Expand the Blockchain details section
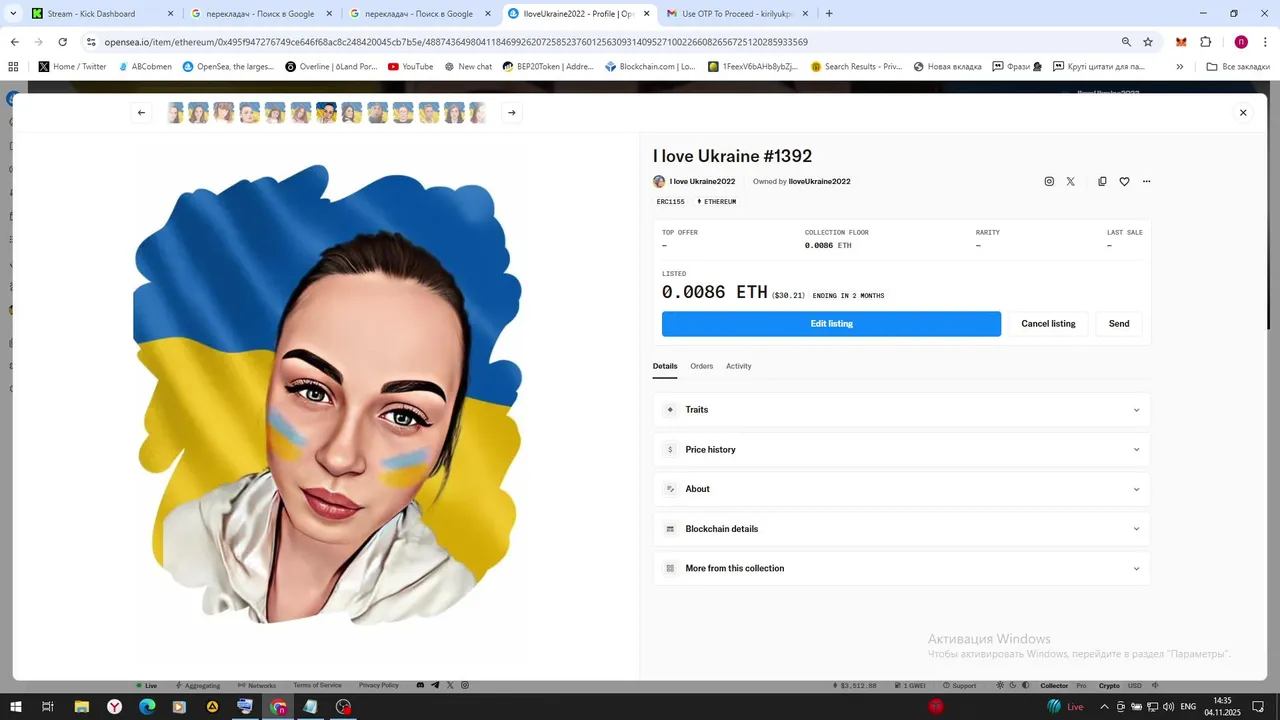Viewport: 1280px width, 720px height. click(902, 529)
